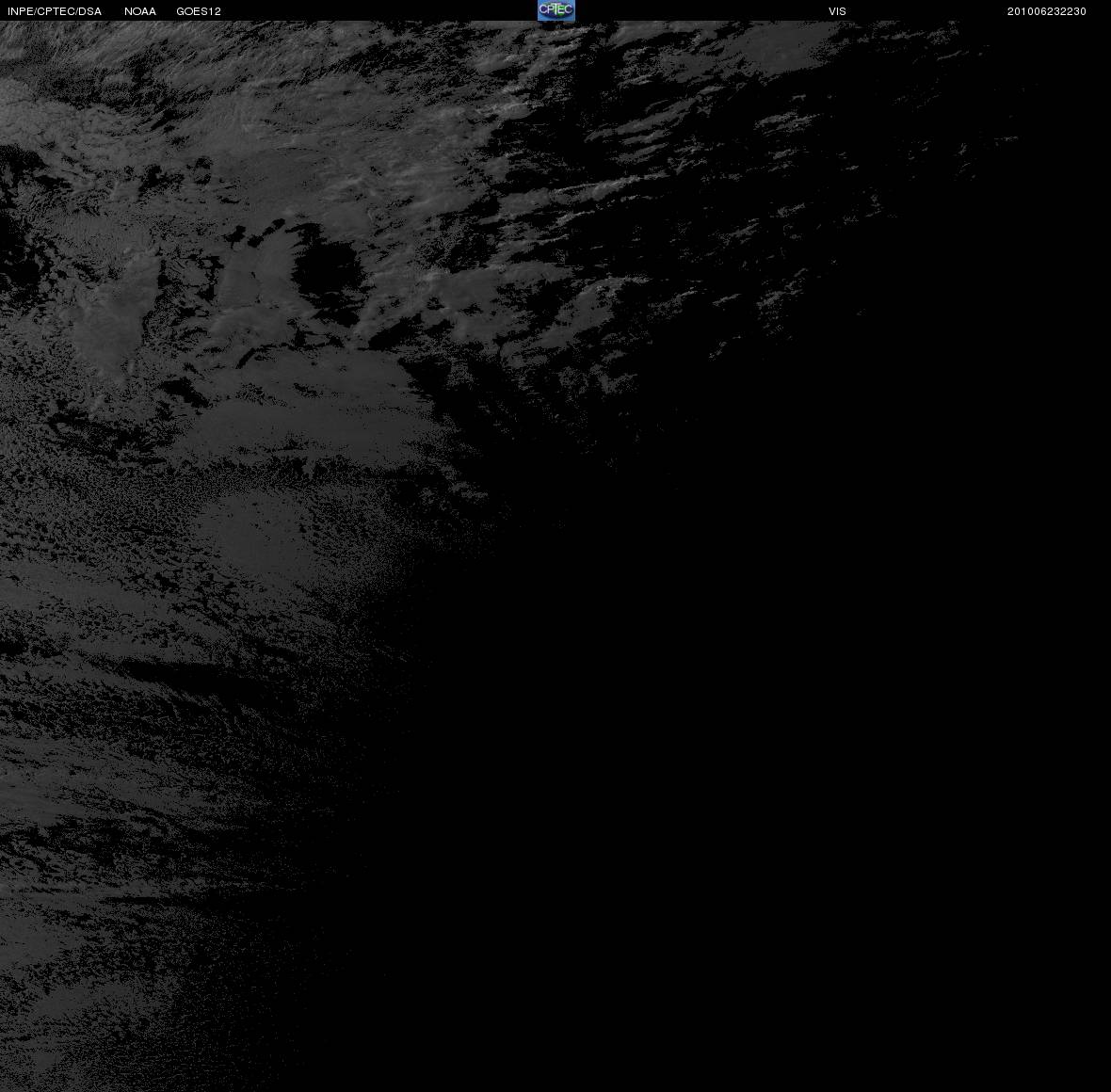Click the 'DSA' portion of the header text
The image size is (1111, 1092).
pos(90,11)
